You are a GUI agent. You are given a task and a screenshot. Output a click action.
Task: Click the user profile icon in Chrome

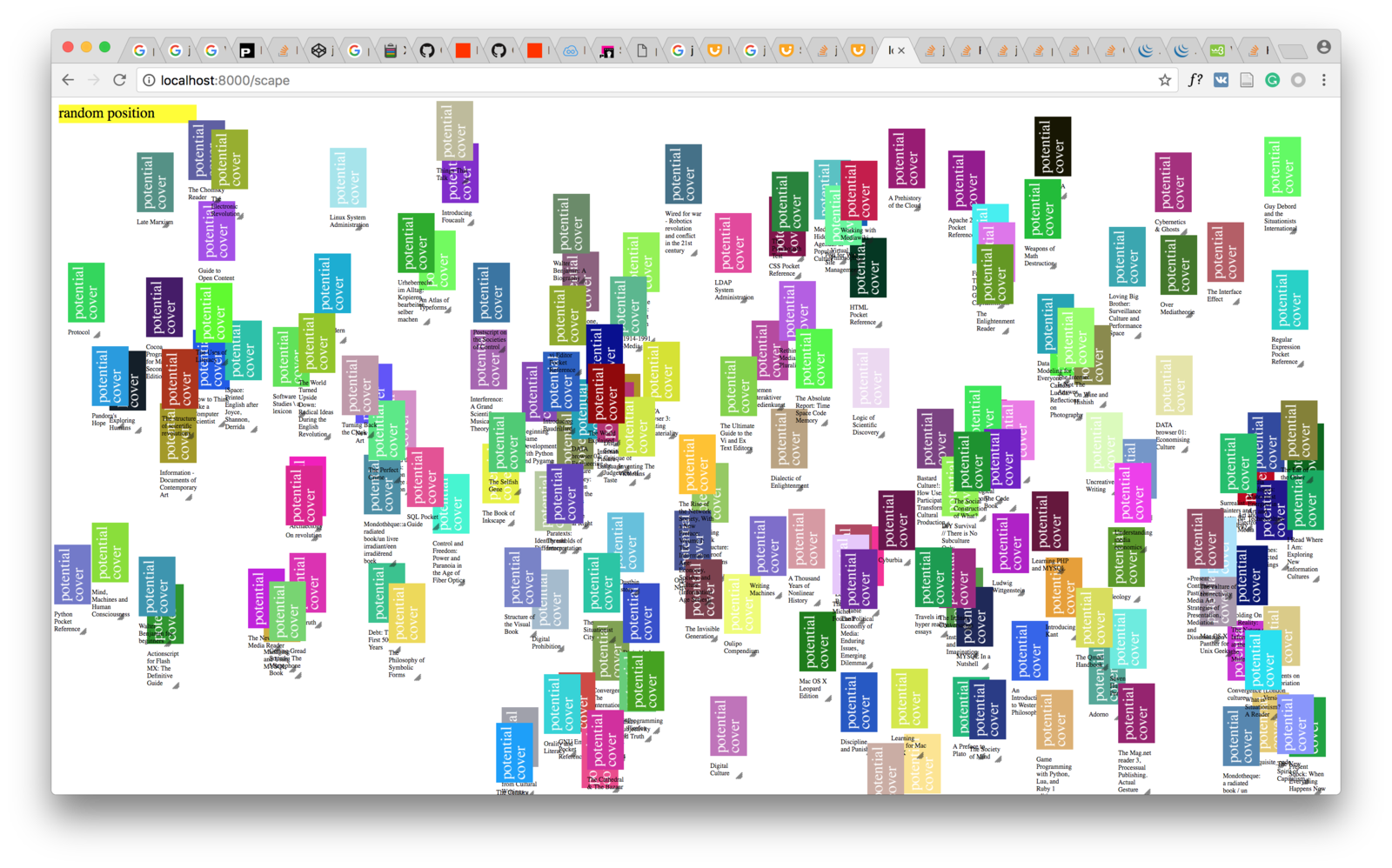click(x=1323, y=48)
